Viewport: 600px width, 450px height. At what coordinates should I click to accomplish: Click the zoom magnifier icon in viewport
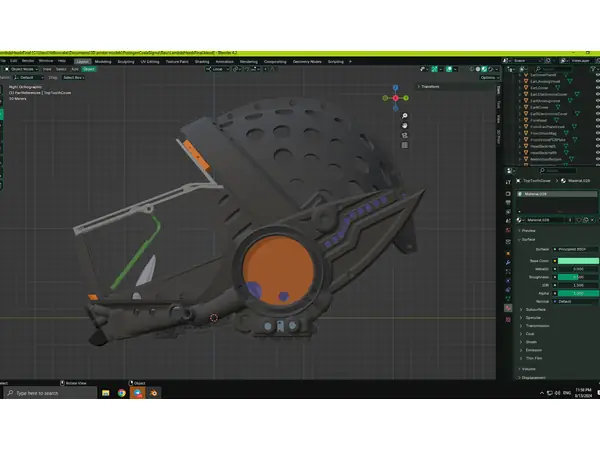[x=404, y=116]
